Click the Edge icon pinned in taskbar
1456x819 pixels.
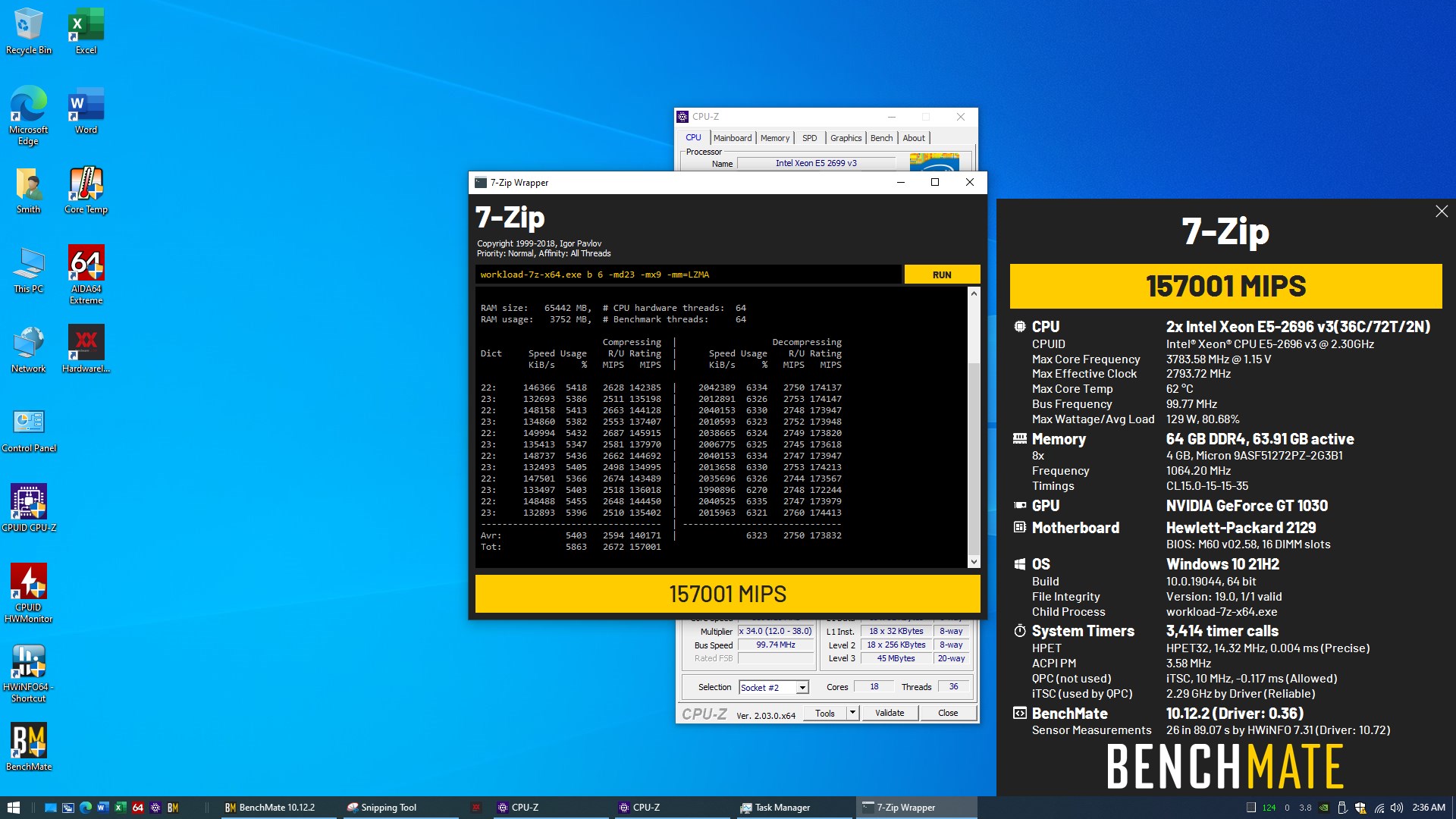pos(86,808)
